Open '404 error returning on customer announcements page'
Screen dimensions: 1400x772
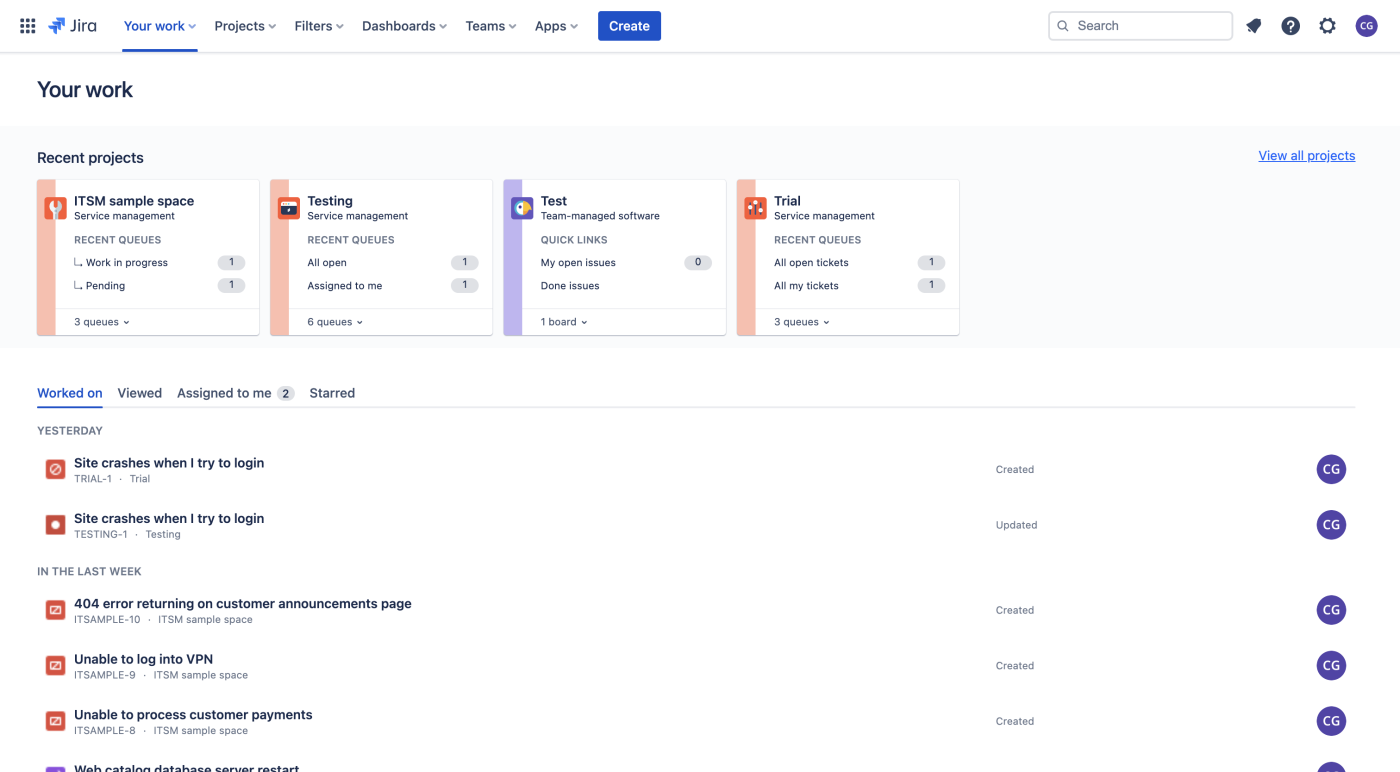[x=243, y=604]
